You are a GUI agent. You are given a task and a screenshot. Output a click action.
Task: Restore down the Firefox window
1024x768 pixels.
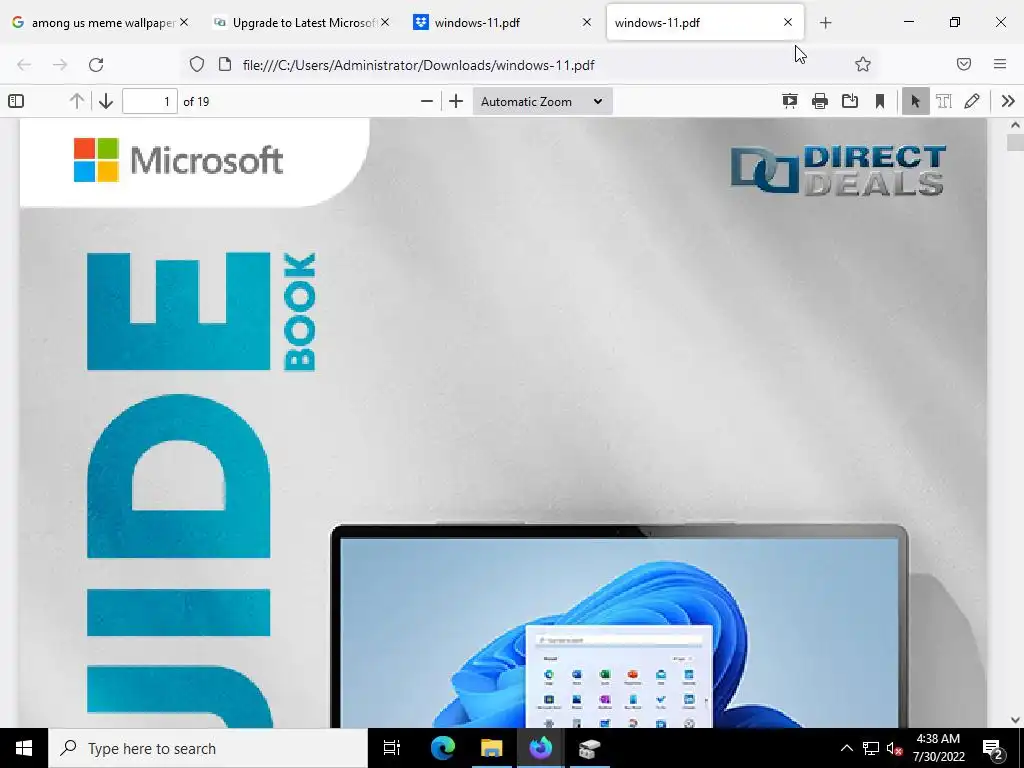coord(955,22)
